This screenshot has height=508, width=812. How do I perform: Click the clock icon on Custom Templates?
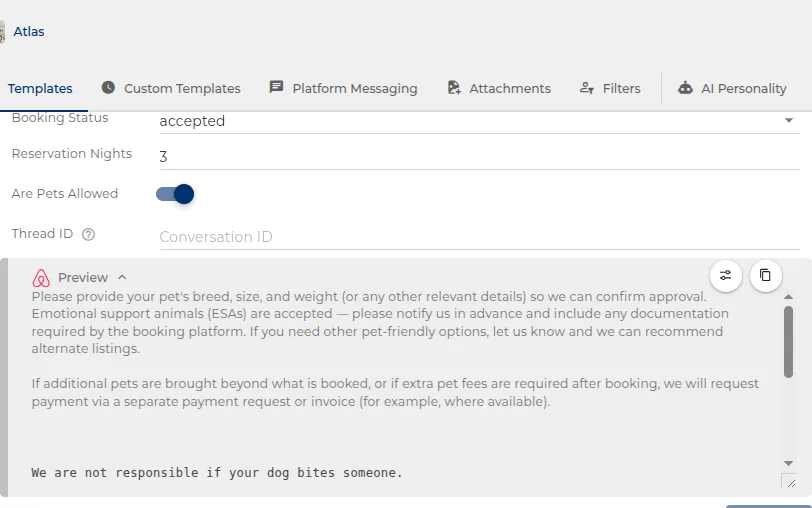(108, 88)
